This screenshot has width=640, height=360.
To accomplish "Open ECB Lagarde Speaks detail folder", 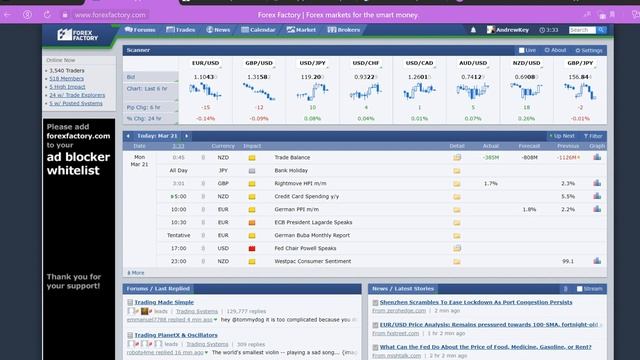I will 457,223.
